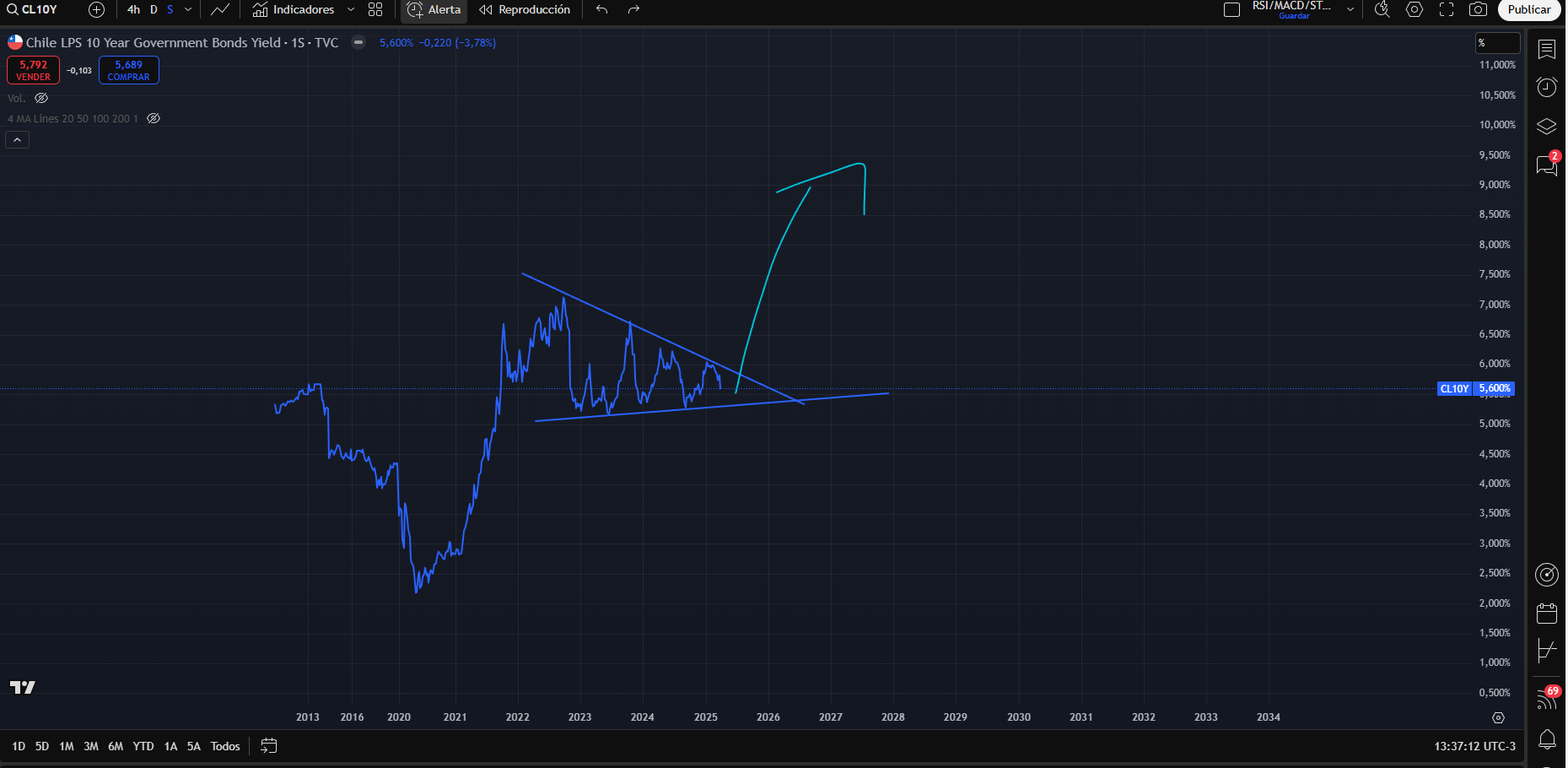
Task: Collapse the indicator legend with chevron
Action: pyautogui.click(x=17, y=140)
